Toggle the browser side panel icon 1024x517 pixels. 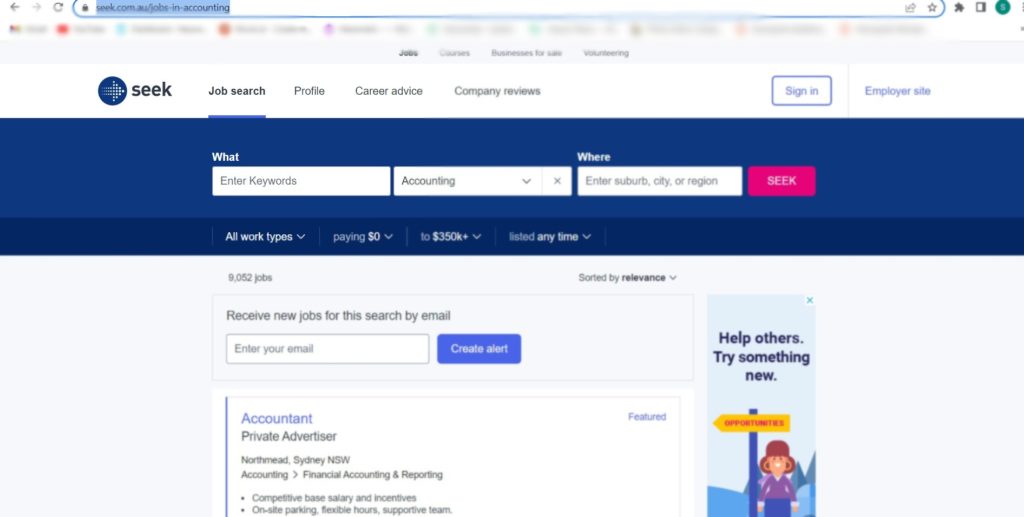tap(980, 7)
